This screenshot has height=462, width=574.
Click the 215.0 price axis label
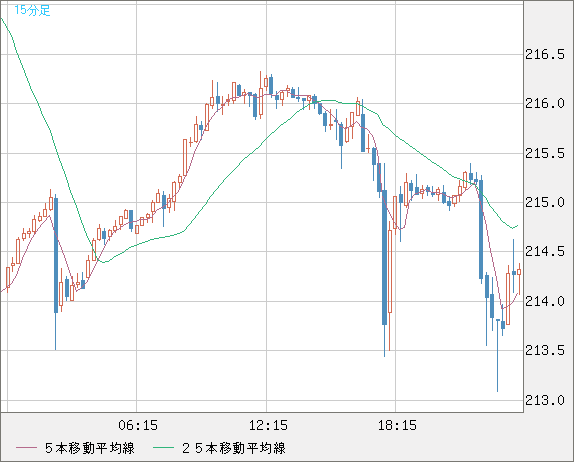click(545, 202)
